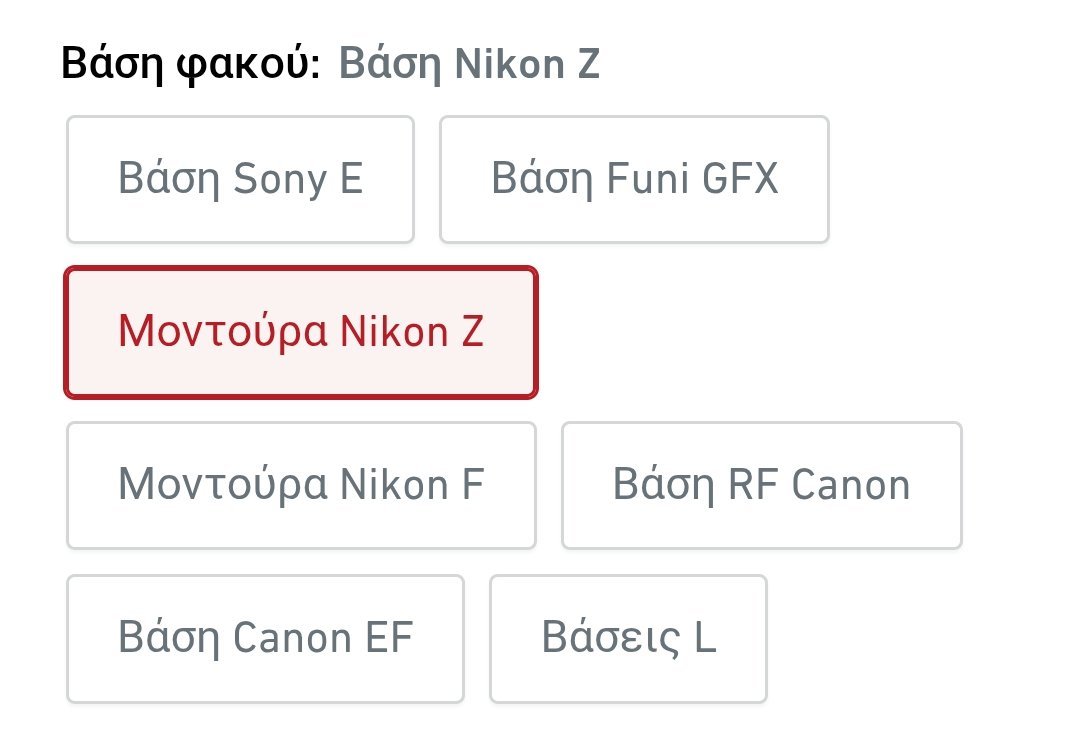The image size is (1074, 749).
Task: Pick the GFX mount variant button
Action: tap(634, 179)
